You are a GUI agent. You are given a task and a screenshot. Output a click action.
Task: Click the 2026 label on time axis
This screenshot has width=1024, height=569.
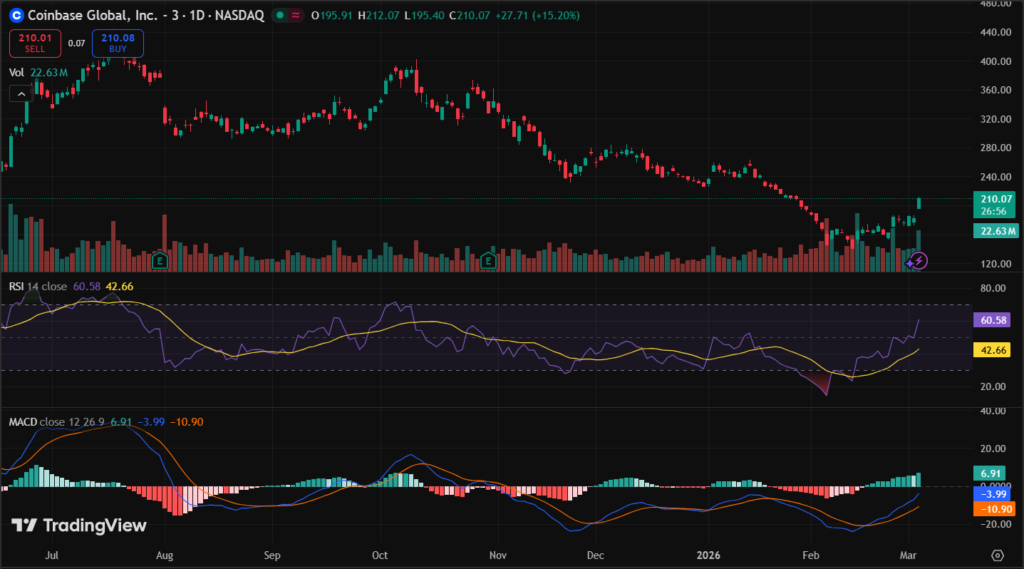pos(707,554)
